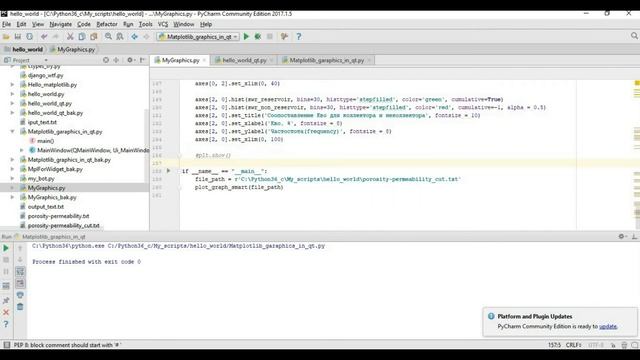
Task: Open Settings via wrench toolbar icon
Action: pyautogui.click(x=284, y=37)
